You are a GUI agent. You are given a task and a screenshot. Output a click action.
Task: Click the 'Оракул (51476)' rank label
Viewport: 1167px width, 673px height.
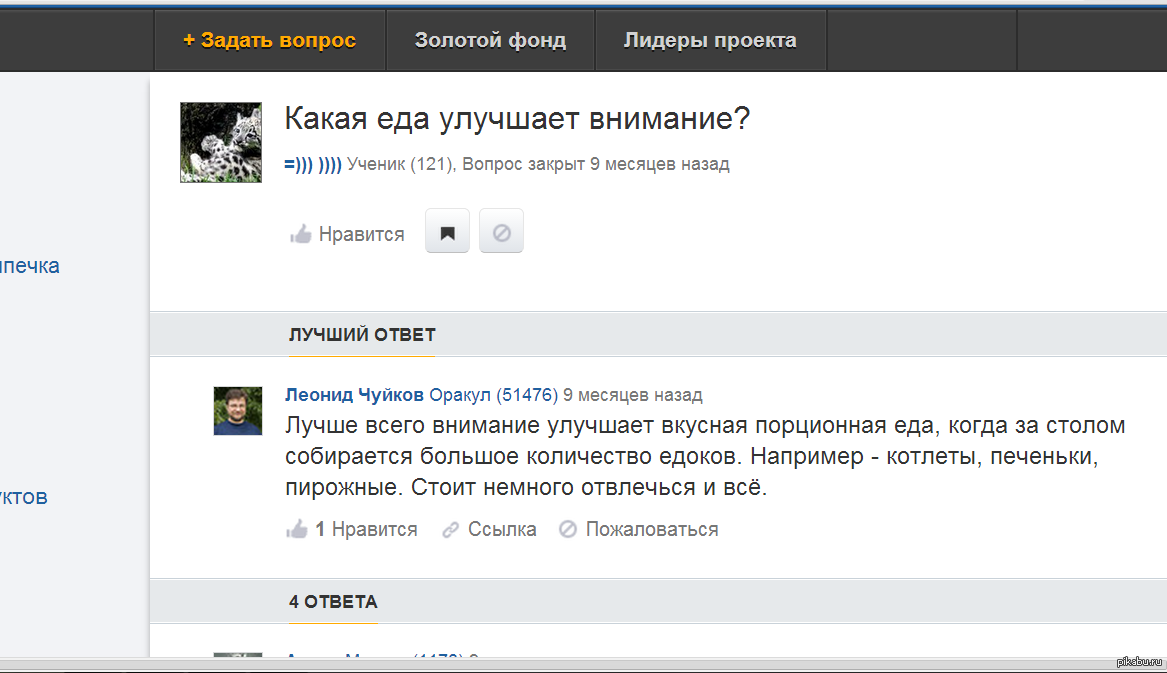click(x=493, y=395)
